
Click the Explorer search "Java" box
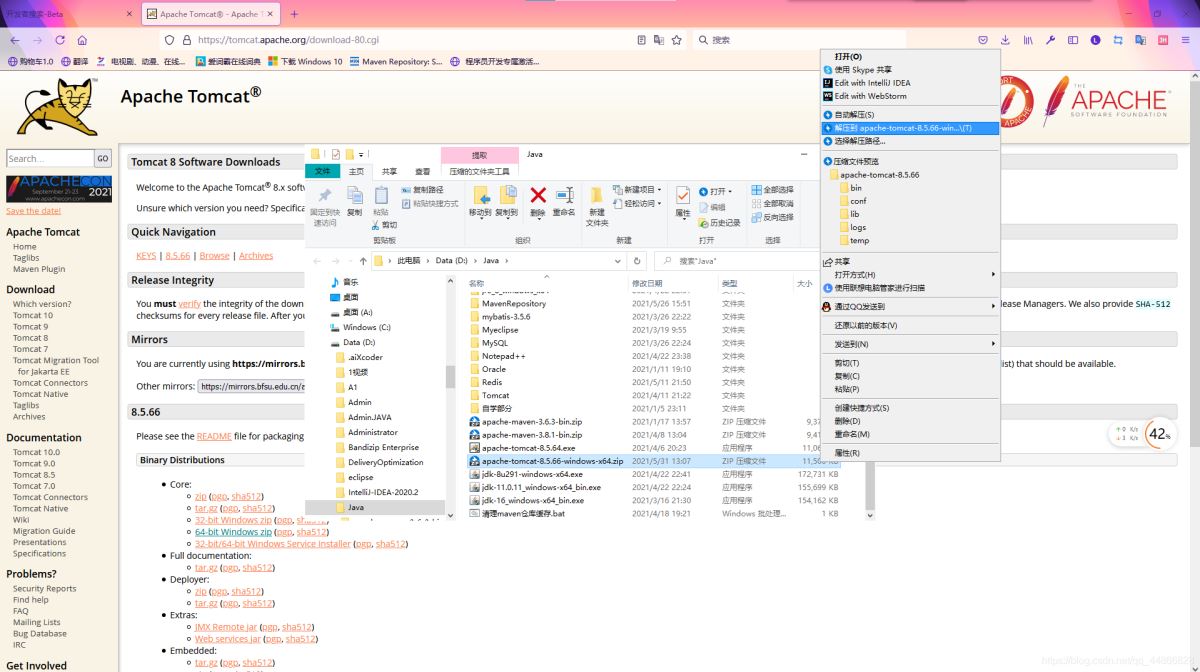click(735, 261)
